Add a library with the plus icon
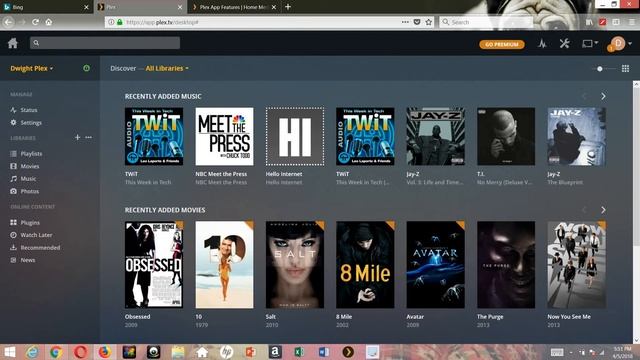This screenshot has height=360, width=640. click(x=77, y=138)
